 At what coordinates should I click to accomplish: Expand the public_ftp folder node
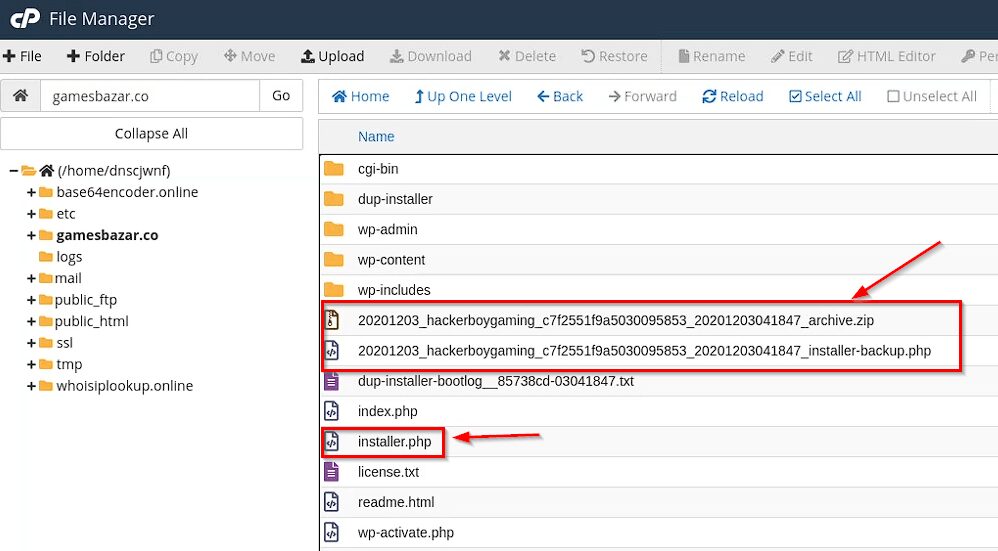point(31,300)
